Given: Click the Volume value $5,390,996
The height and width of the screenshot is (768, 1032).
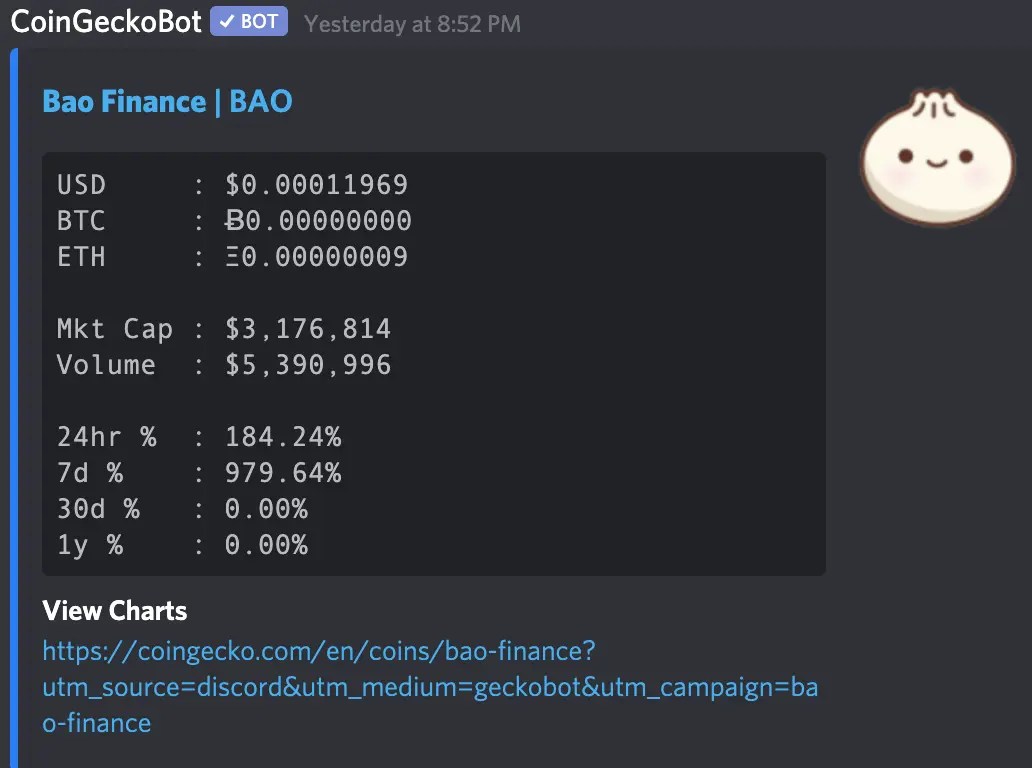Looking at the screenshot, I should coord(307,364).
